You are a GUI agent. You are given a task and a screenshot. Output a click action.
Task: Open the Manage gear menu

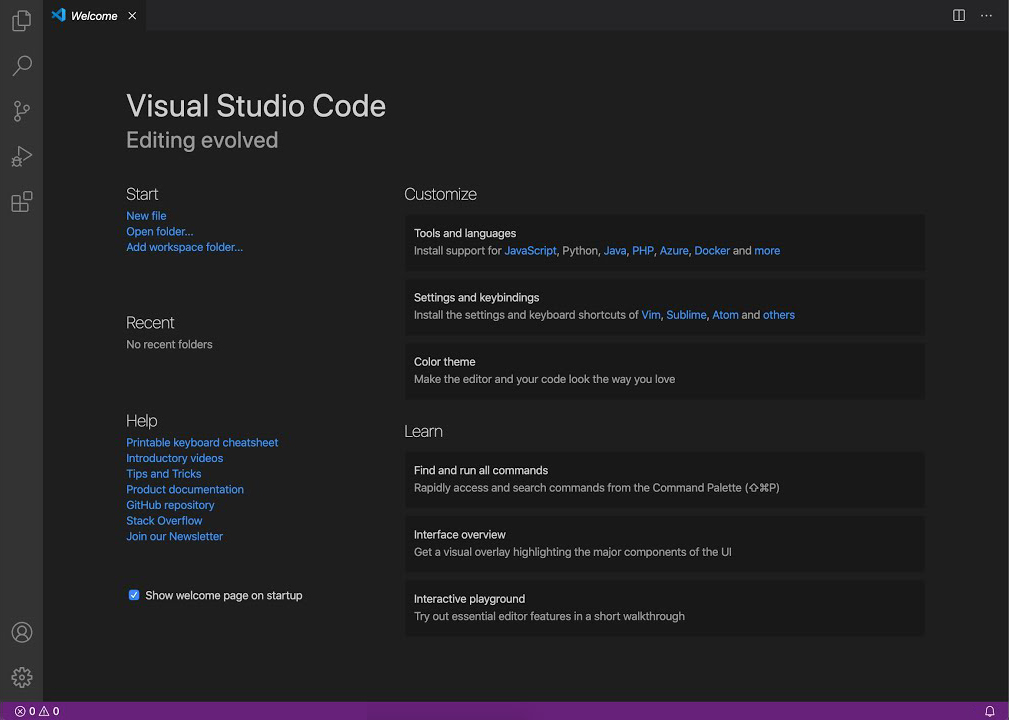tap(21, 677)
